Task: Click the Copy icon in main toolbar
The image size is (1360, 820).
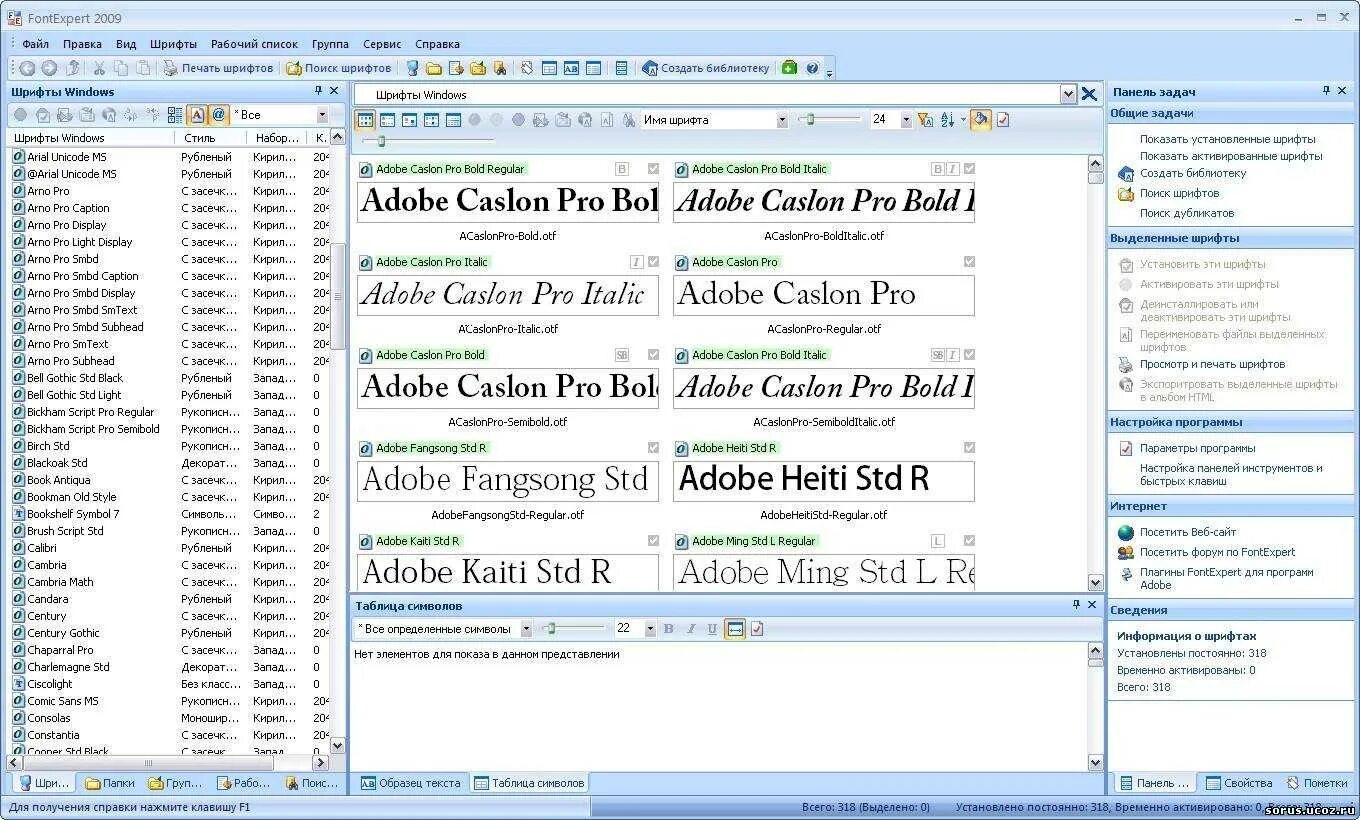Action: point(121,68)
